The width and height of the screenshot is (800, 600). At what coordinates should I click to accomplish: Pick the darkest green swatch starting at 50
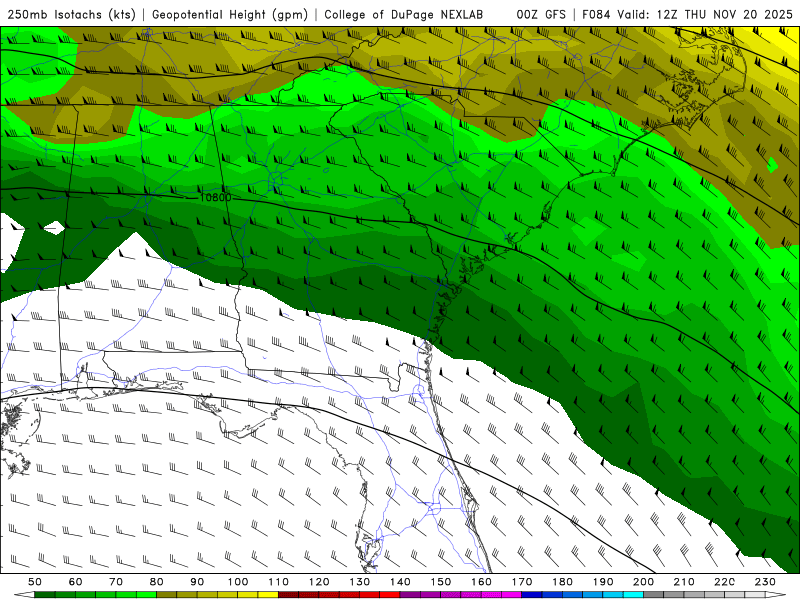coord(45,595)
